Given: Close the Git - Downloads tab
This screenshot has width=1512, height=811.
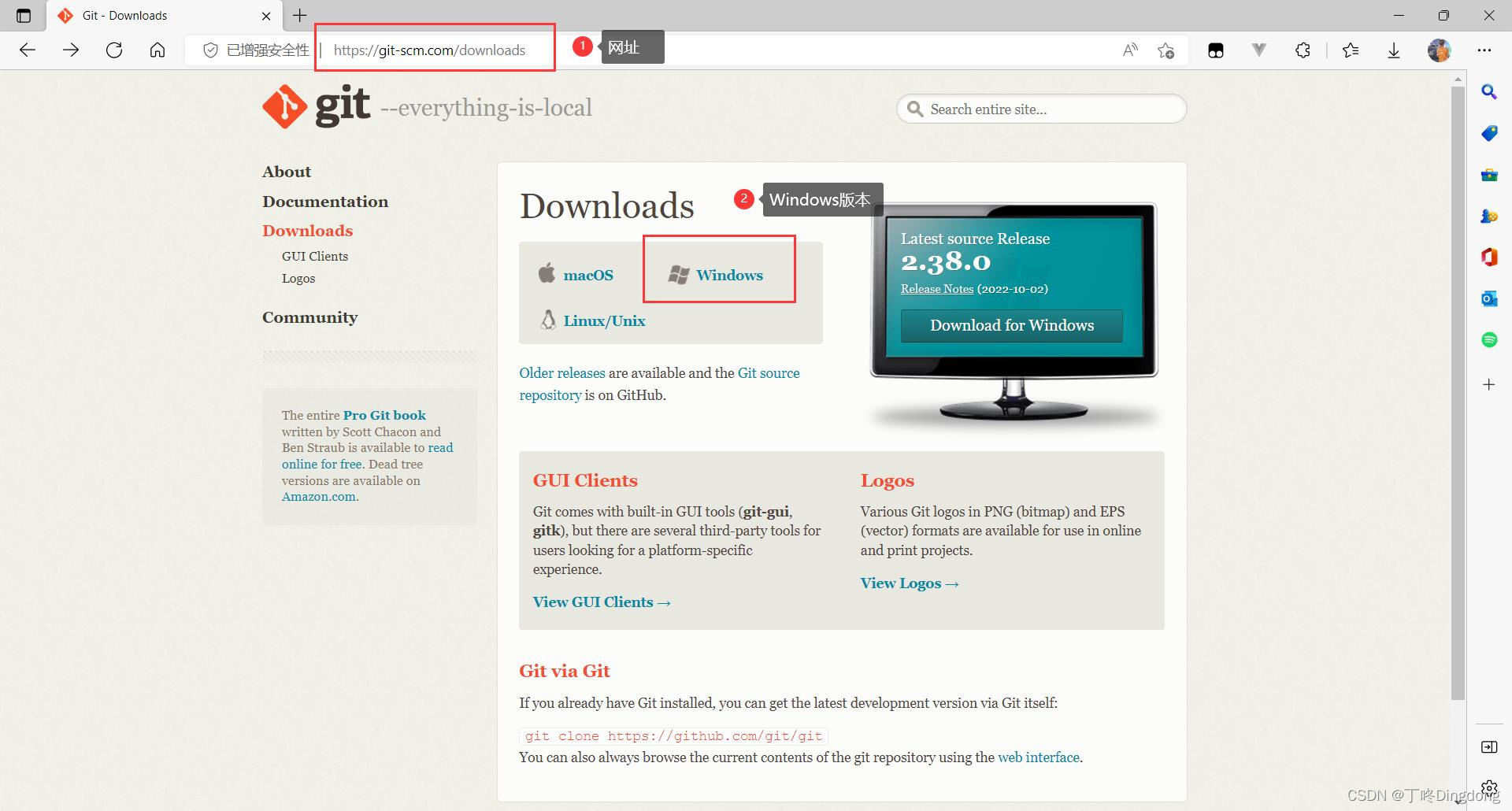Looking at the screenshot, I should 266,16.
